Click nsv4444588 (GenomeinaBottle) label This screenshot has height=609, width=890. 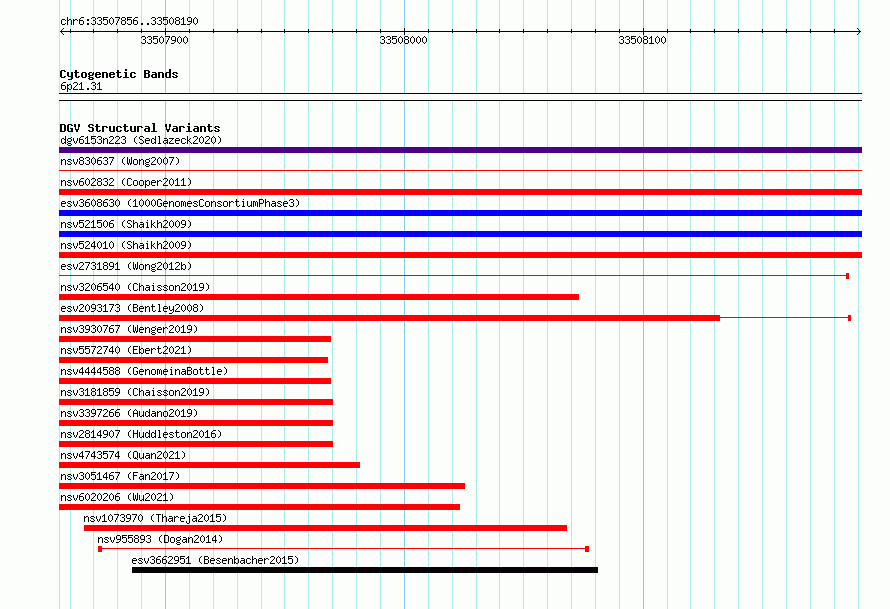pyautogui.click(x=144, y=371)
